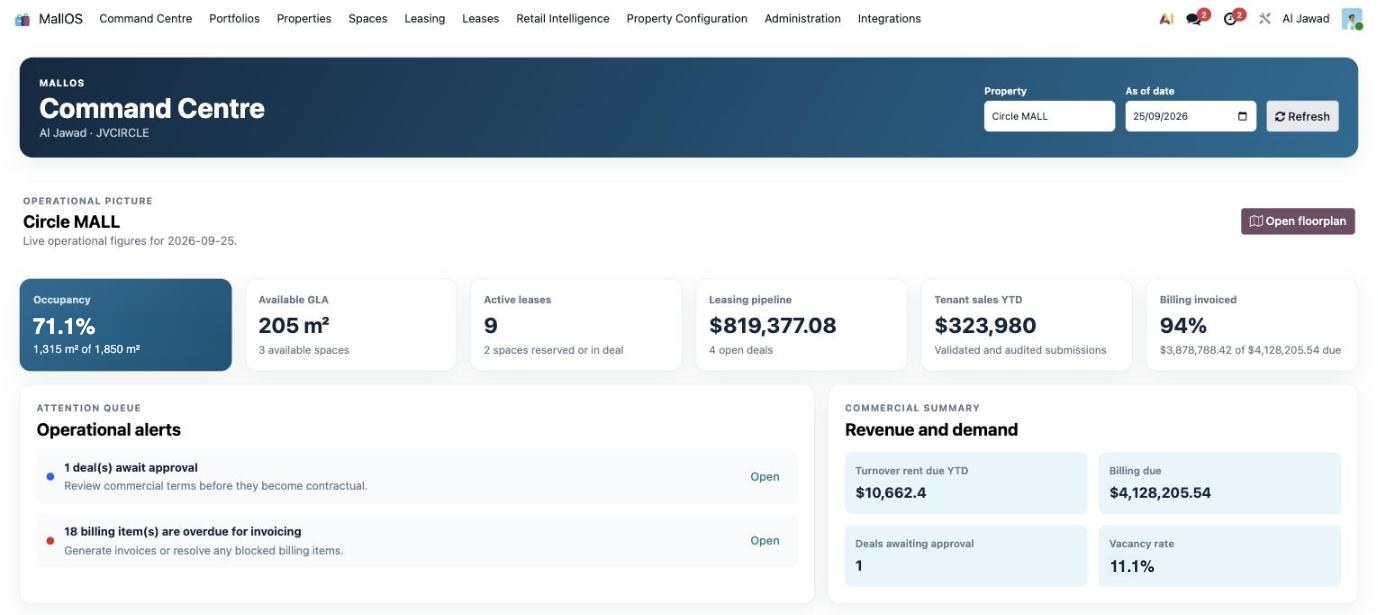This screenshot has height=615, width=1378.
Task: Go to the Integrations menu
Action: (x=890, y=19)
